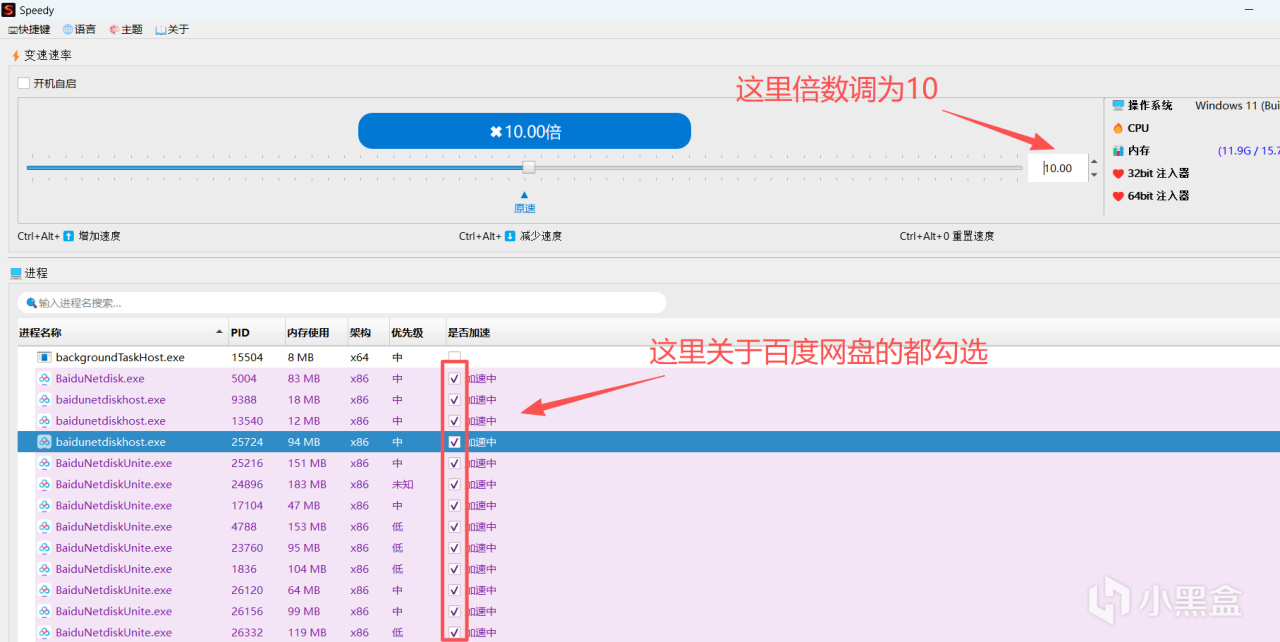Click the process icon in PID 26332 row
The height and width of the screenshot is (642, 1280).
click(44, 632)
